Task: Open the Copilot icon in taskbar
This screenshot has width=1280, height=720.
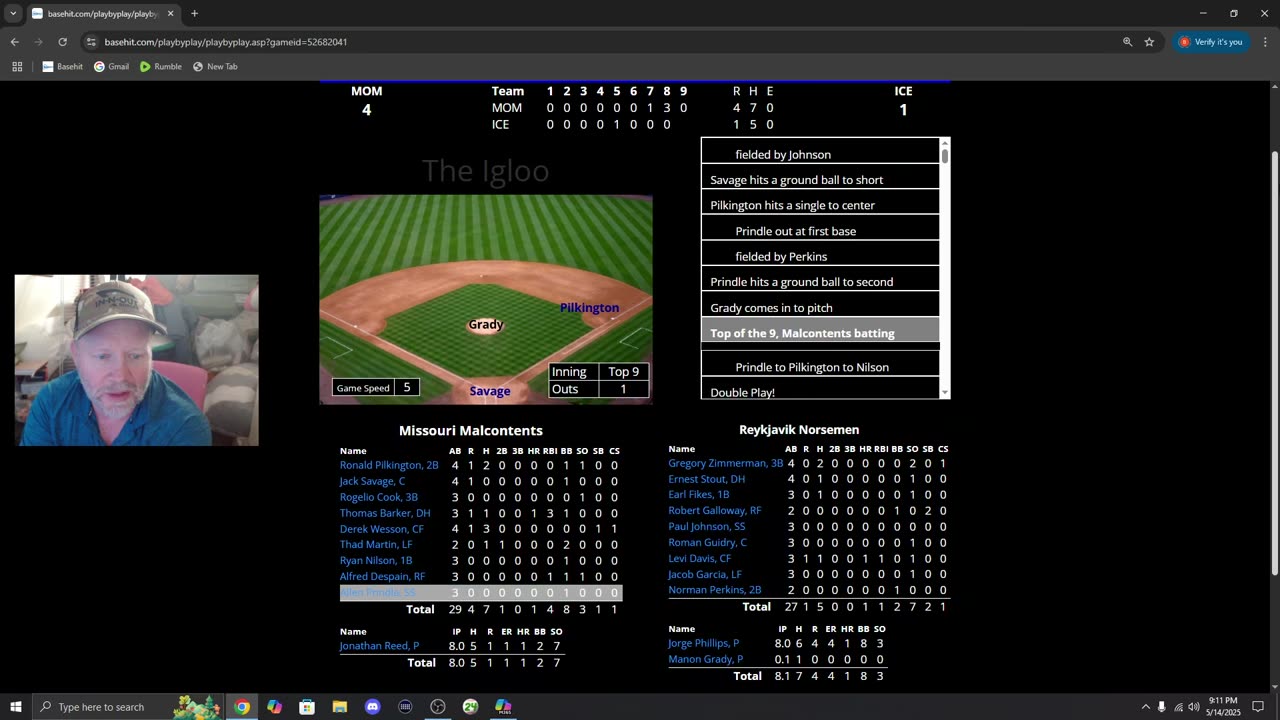Action: click(275, 707)
